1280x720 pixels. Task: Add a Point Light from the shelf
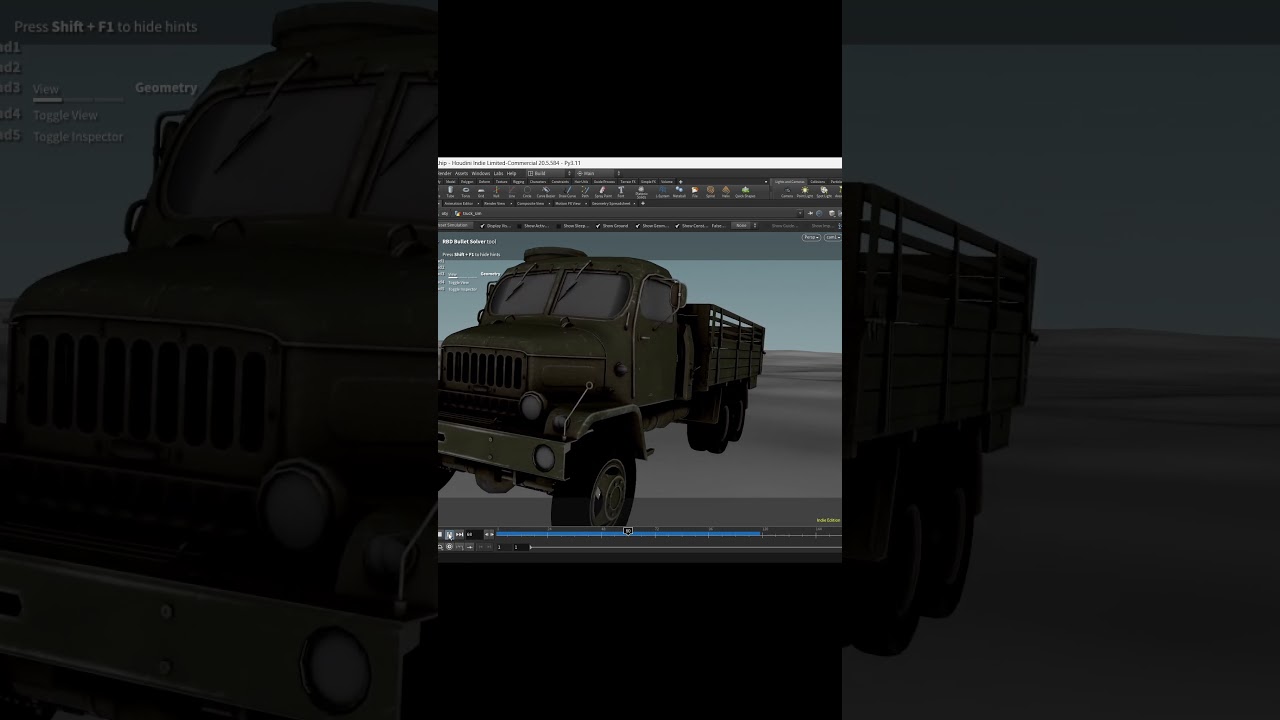[805, 192]
